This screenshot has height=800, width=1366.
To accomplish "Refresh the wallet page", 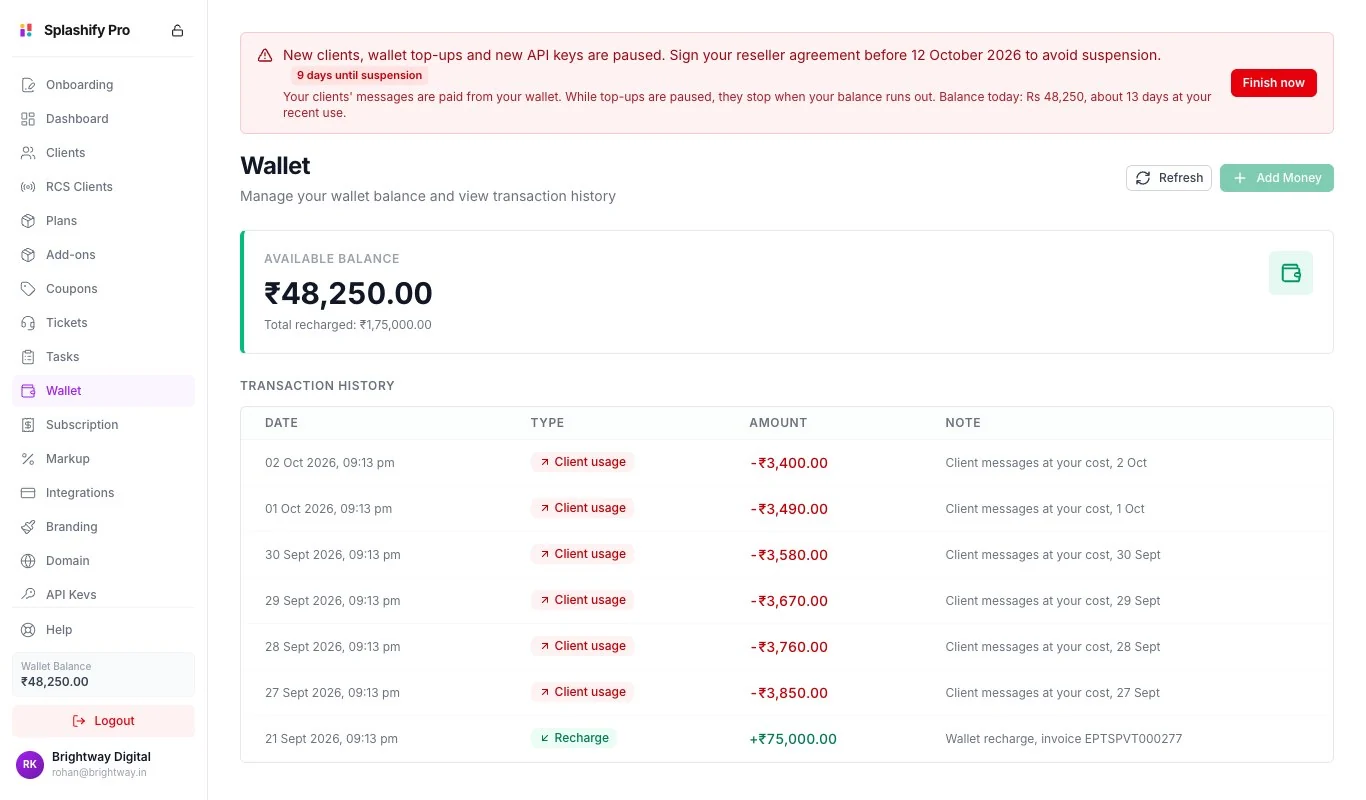I will point(1169,178).
